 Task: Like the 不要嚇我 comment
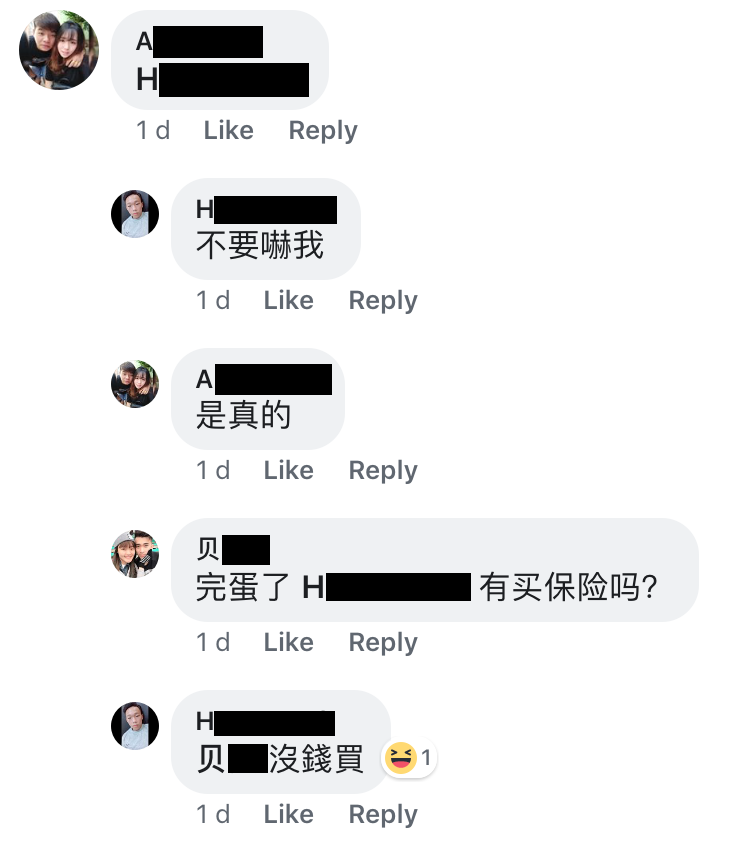[x=289, y=300]
